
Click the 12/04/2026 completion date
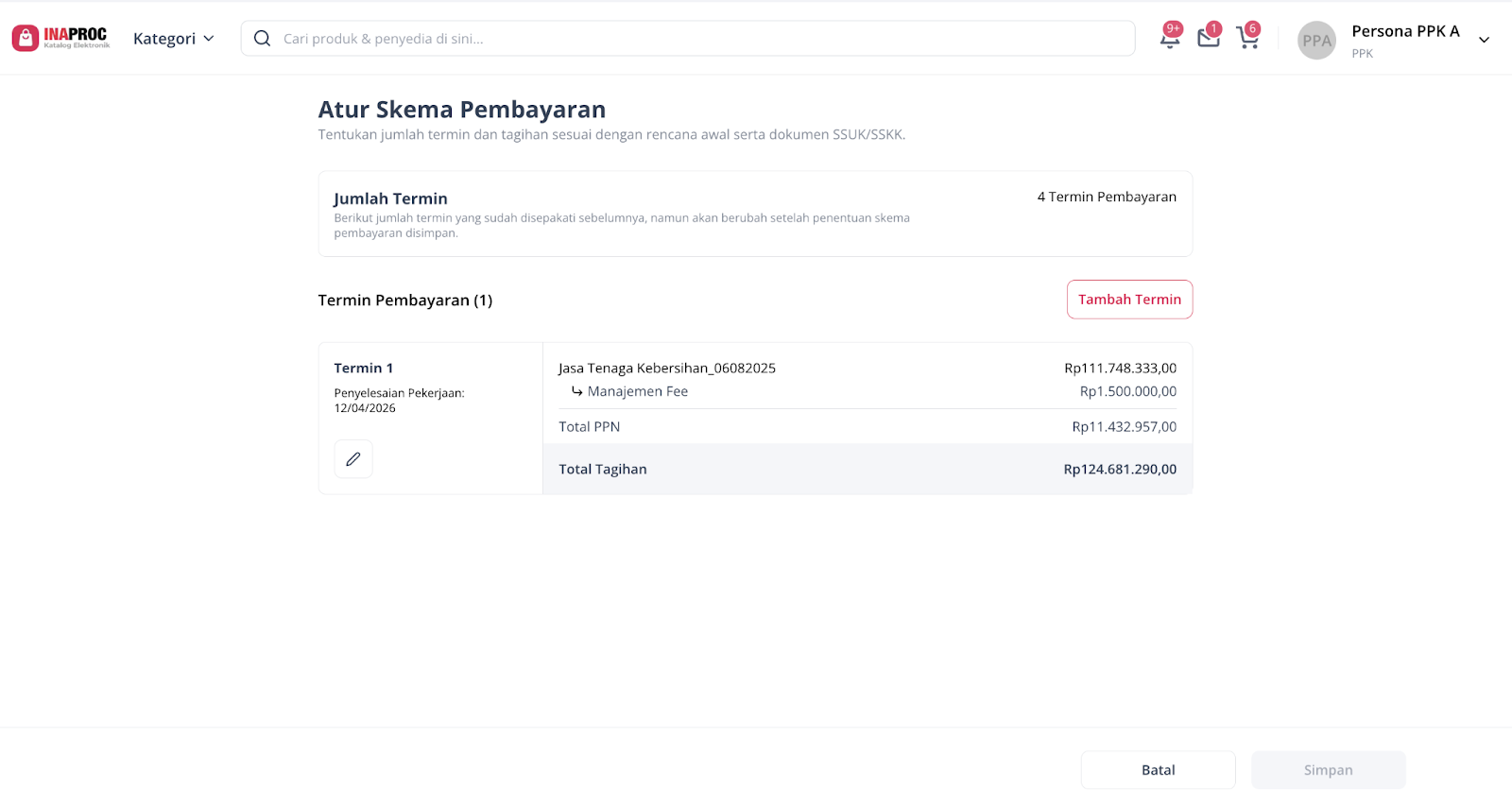coord(365,408)
